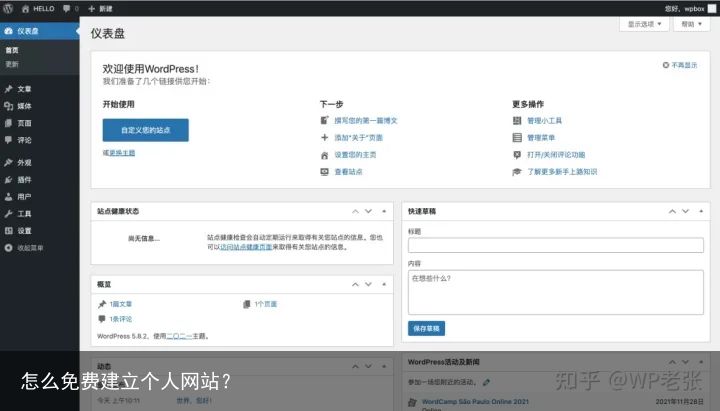
Task: Open the 文章 posts menu
Action: tap(39, 89)
